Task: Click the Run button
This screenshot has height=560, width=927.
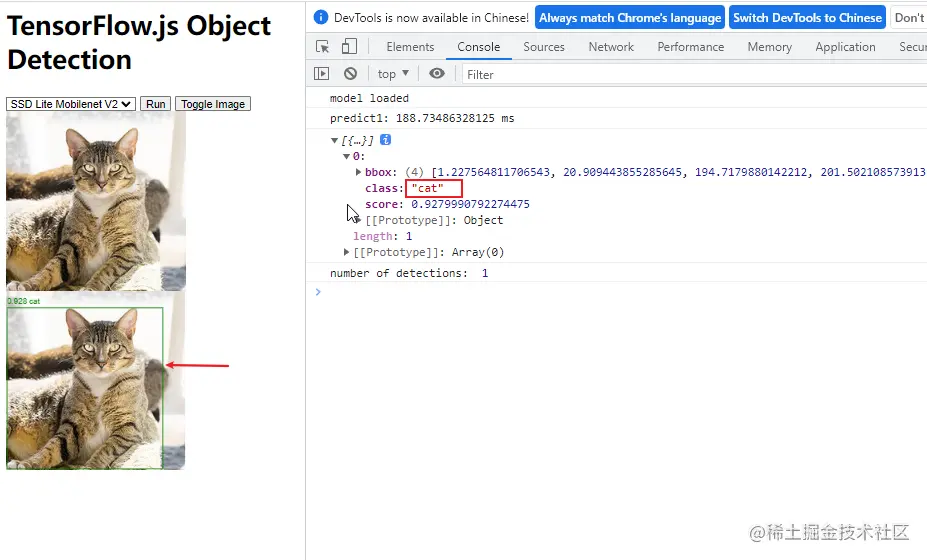Action: [x=155, y=104]
